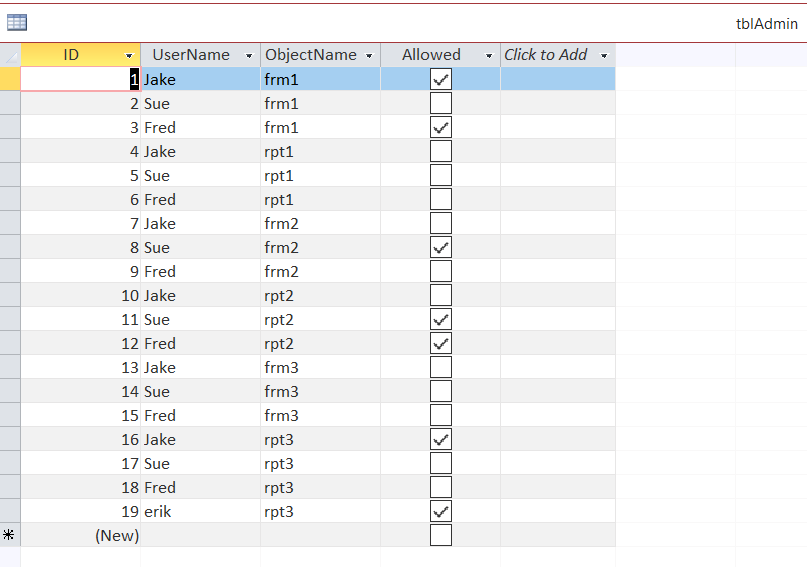Select the UserName column header
Viewport: 807px width, 567px height.
point(200,55)
